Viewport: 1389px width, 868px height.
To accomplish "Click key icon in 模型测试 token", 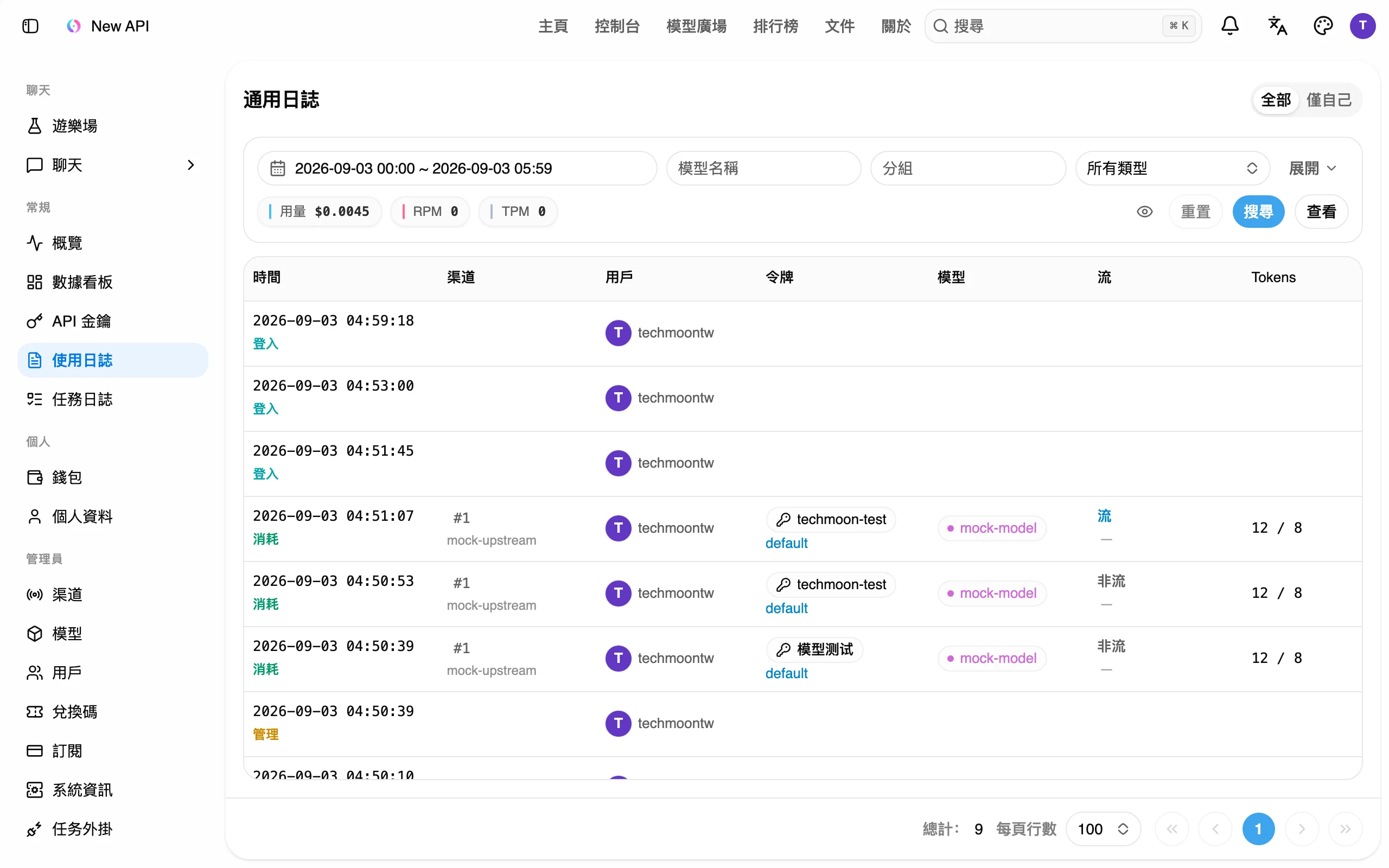I will tap(783, 649).
